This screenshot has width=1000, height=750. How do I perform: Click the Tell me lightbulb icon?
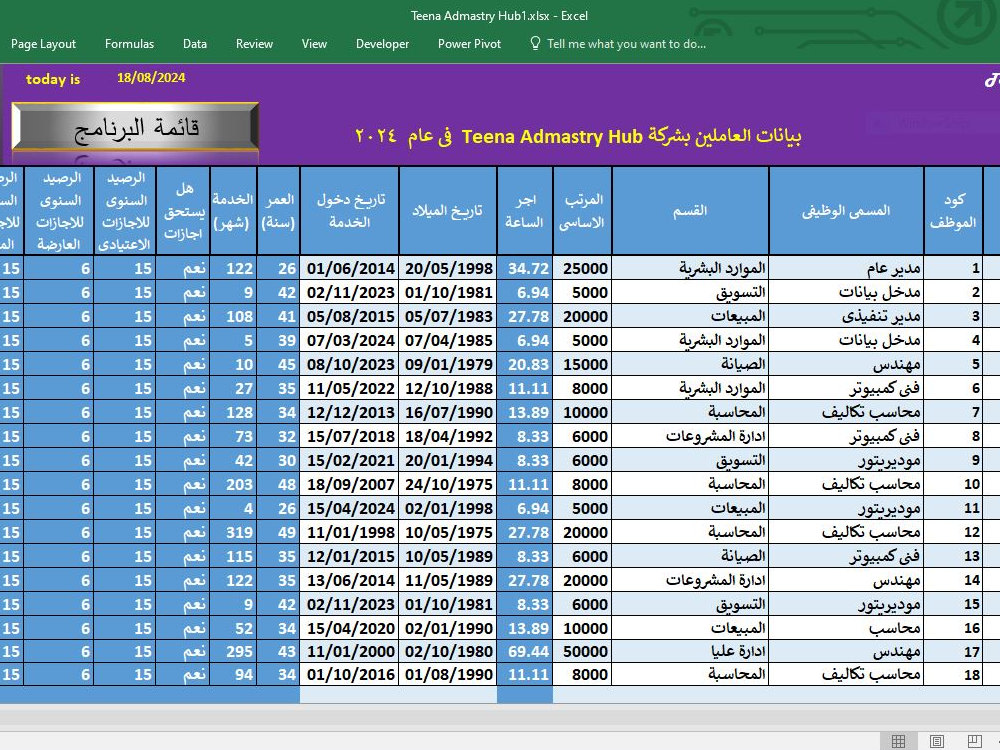click(535, 43)
